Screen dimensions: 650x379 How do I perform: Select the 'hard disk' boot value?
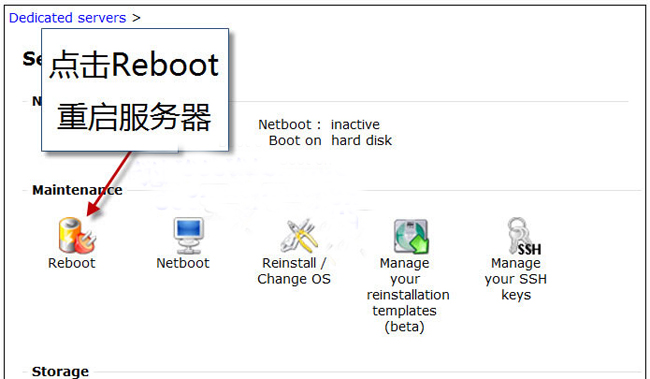(x=361, y=141)
